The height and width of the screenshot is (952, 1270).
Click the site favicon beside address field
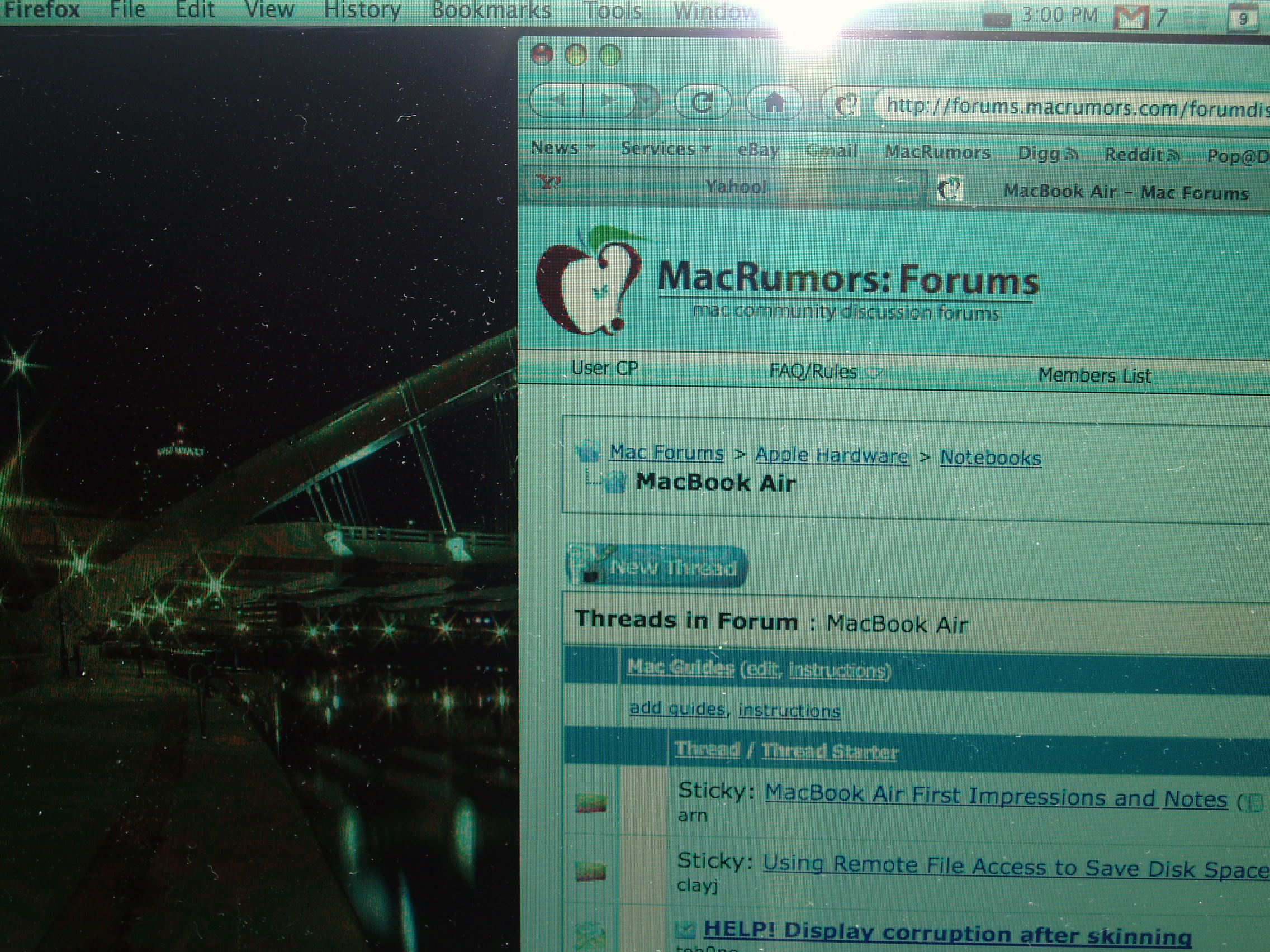846,105
